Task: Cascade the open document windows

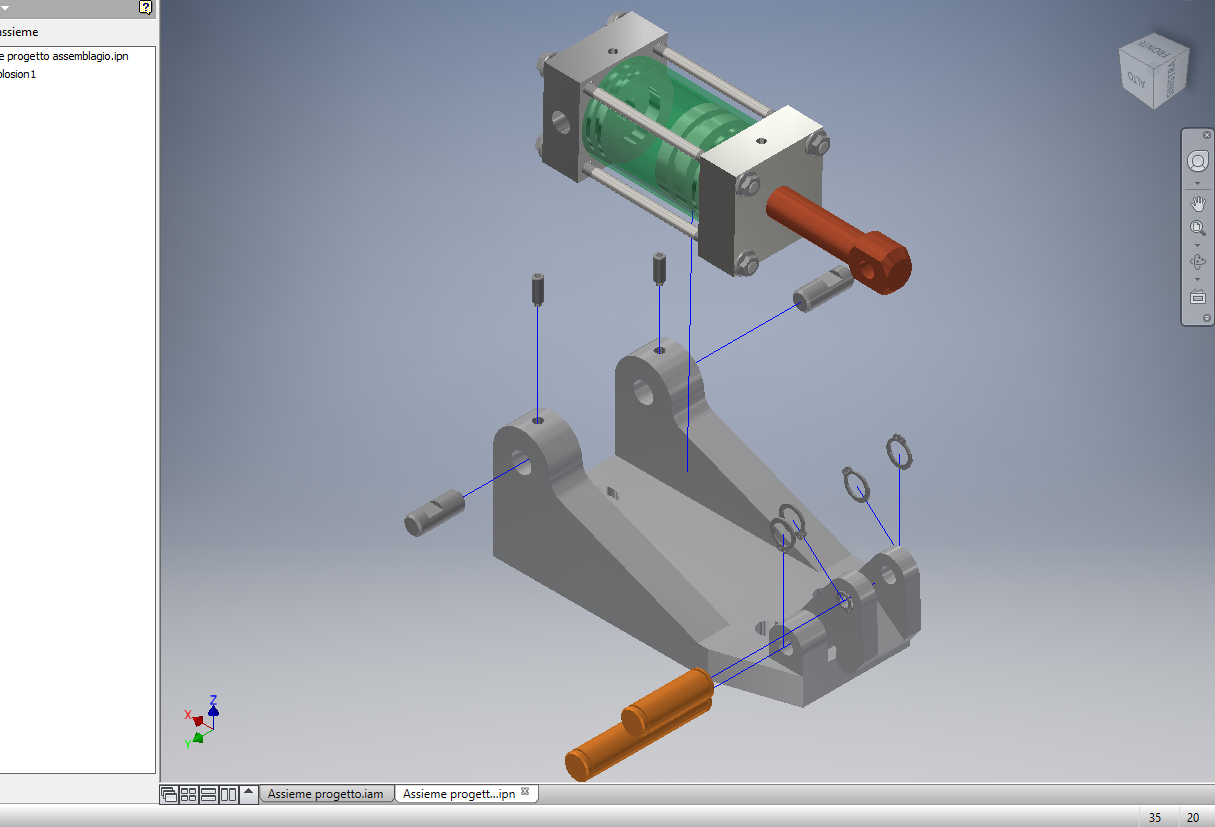Action: coord(168,795)
